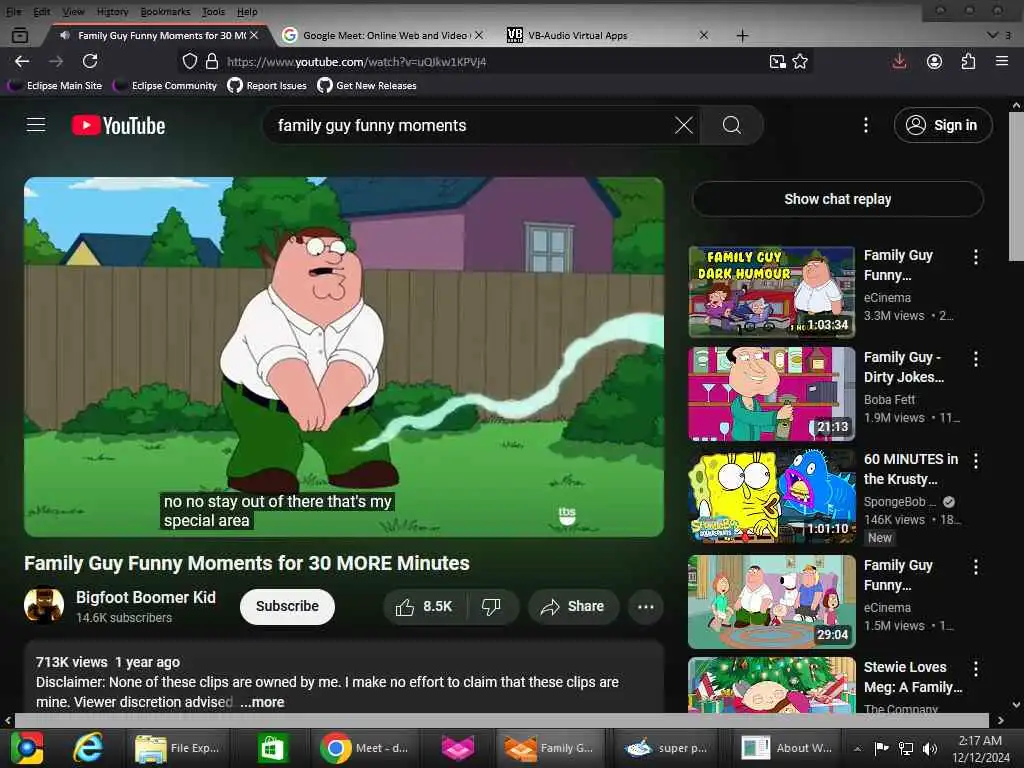Open more actions ellipsis under video
The width and height of the screenshot is (1024, 768).
(645, 607)
